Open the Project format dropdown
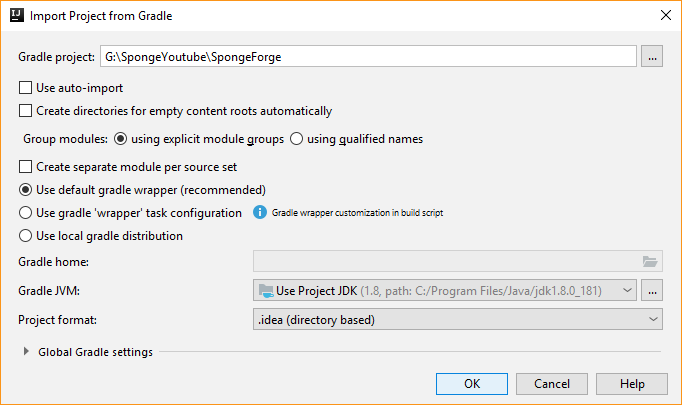682x405 pixels. [x=457, y=320]
